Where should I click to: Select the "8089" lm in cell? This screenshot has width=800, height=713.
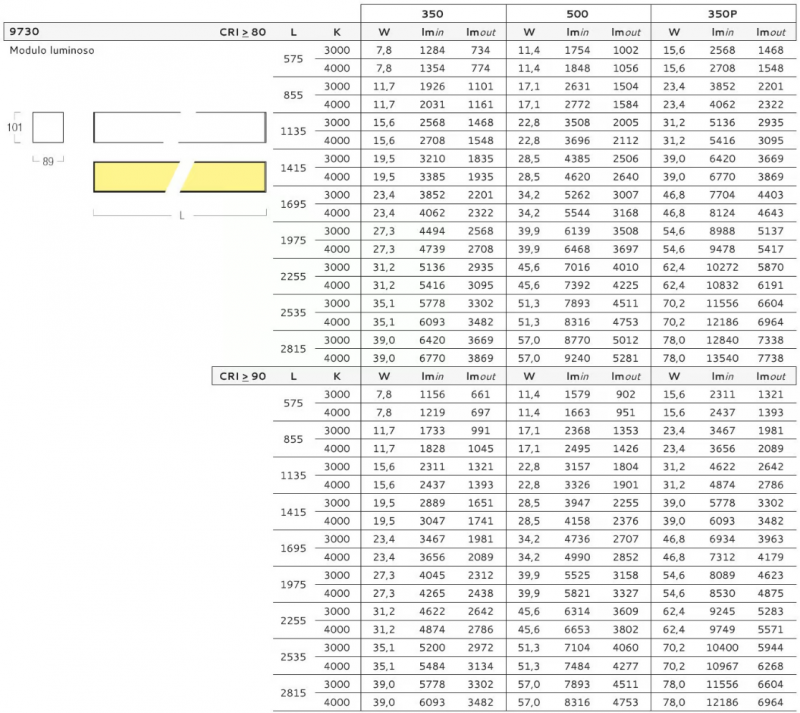722,575
